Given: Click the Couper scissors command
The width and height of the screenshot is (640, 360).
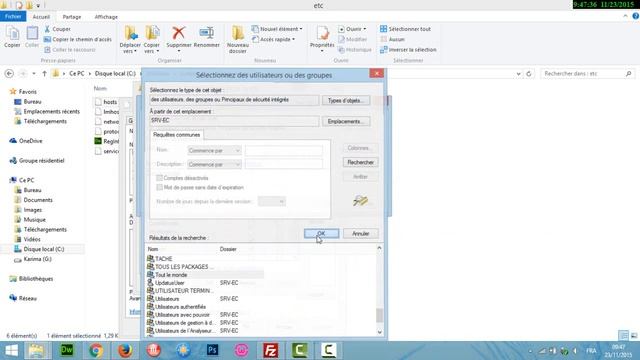Looking at the screenshot, I should [x=58, y=29].
